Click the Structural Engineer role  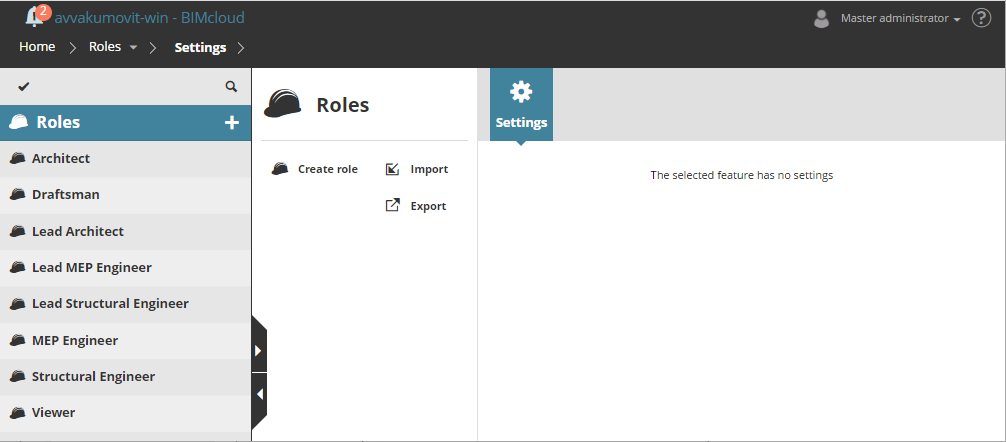(x=93, y=376)
